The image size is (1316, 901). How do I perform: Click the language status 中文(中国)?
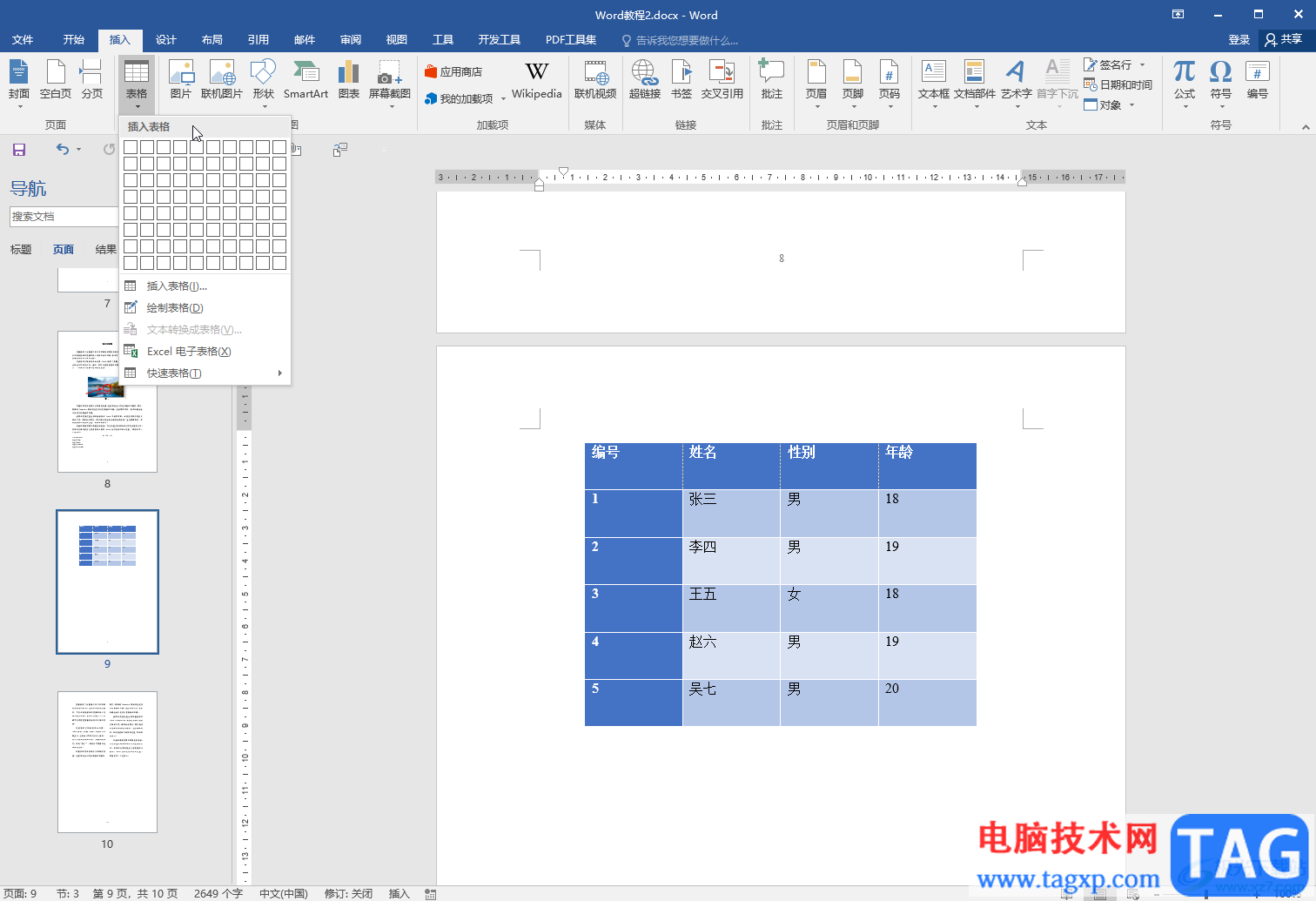coord(284,893)
